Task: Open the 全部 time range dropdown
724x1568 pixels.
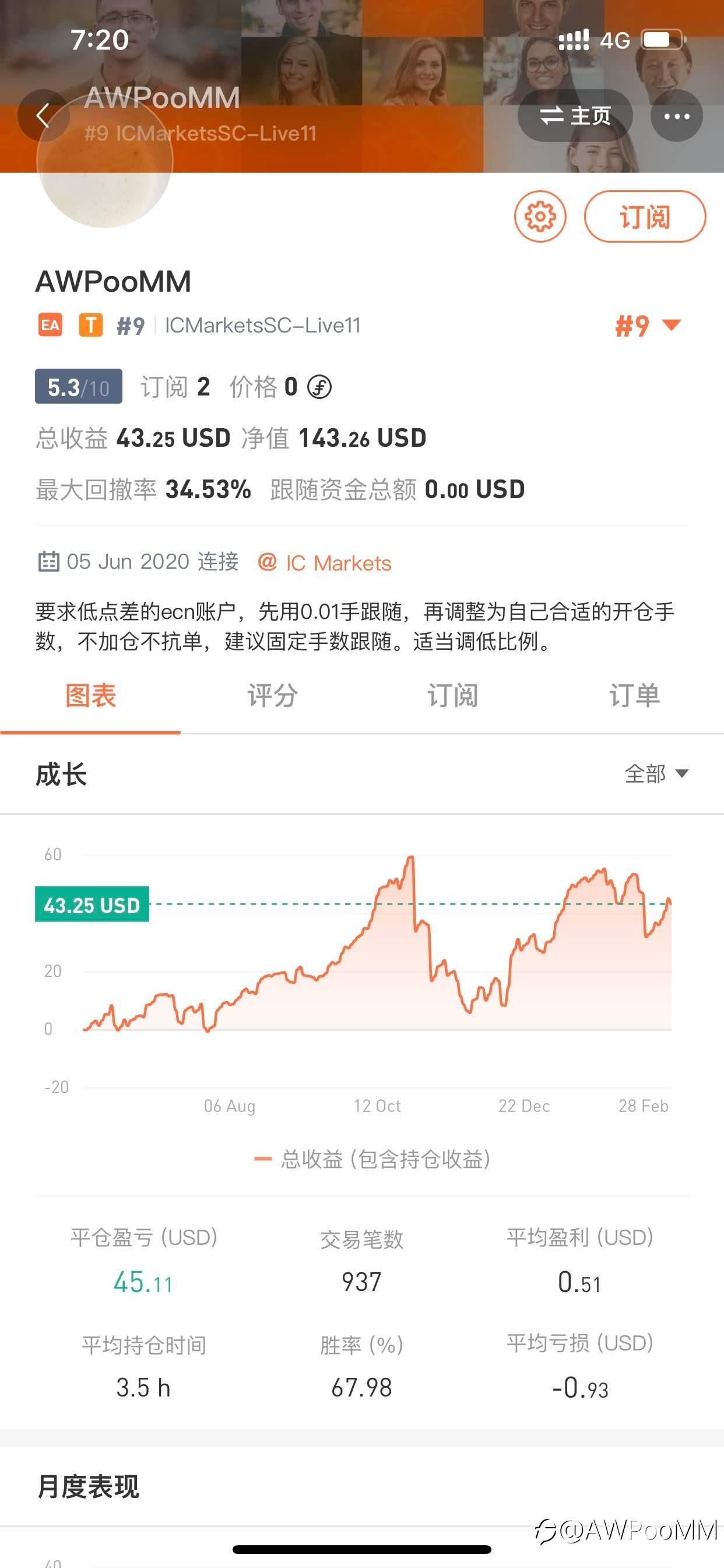Action: (x=656, y=773)
